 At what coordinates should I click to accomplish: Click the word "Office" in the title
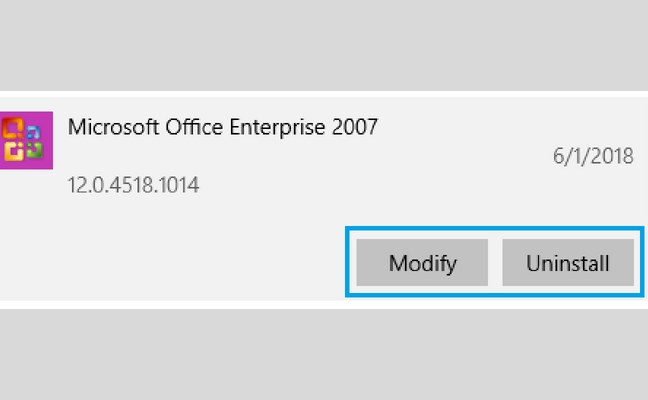[x=194, y=126]
